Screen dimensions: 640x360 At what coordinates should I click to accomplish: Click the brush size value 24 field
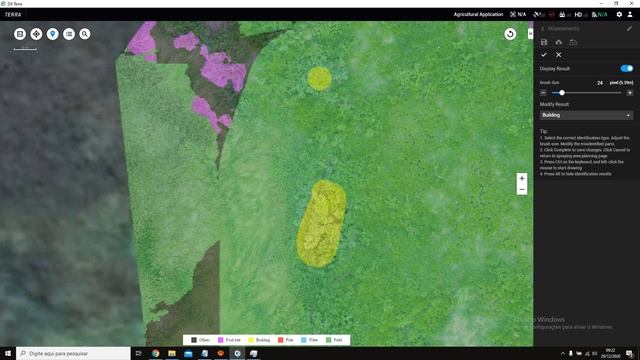(x=600, y=83)
